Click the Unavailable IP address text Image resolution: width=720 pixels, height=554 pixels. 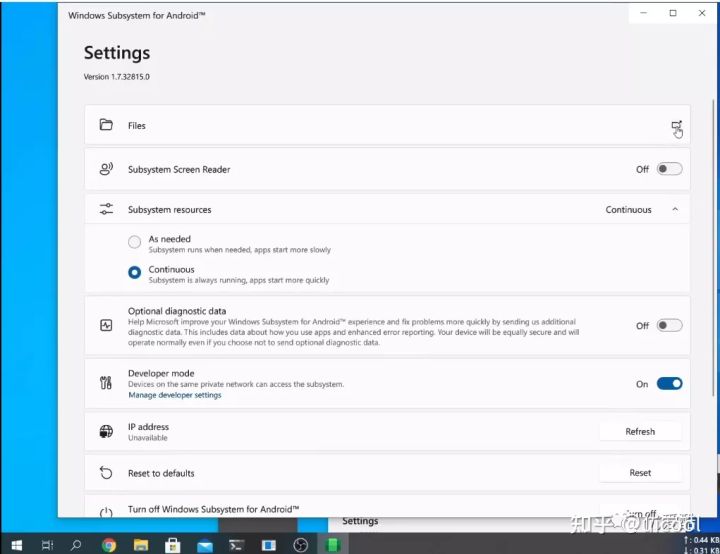click(148, 438)
